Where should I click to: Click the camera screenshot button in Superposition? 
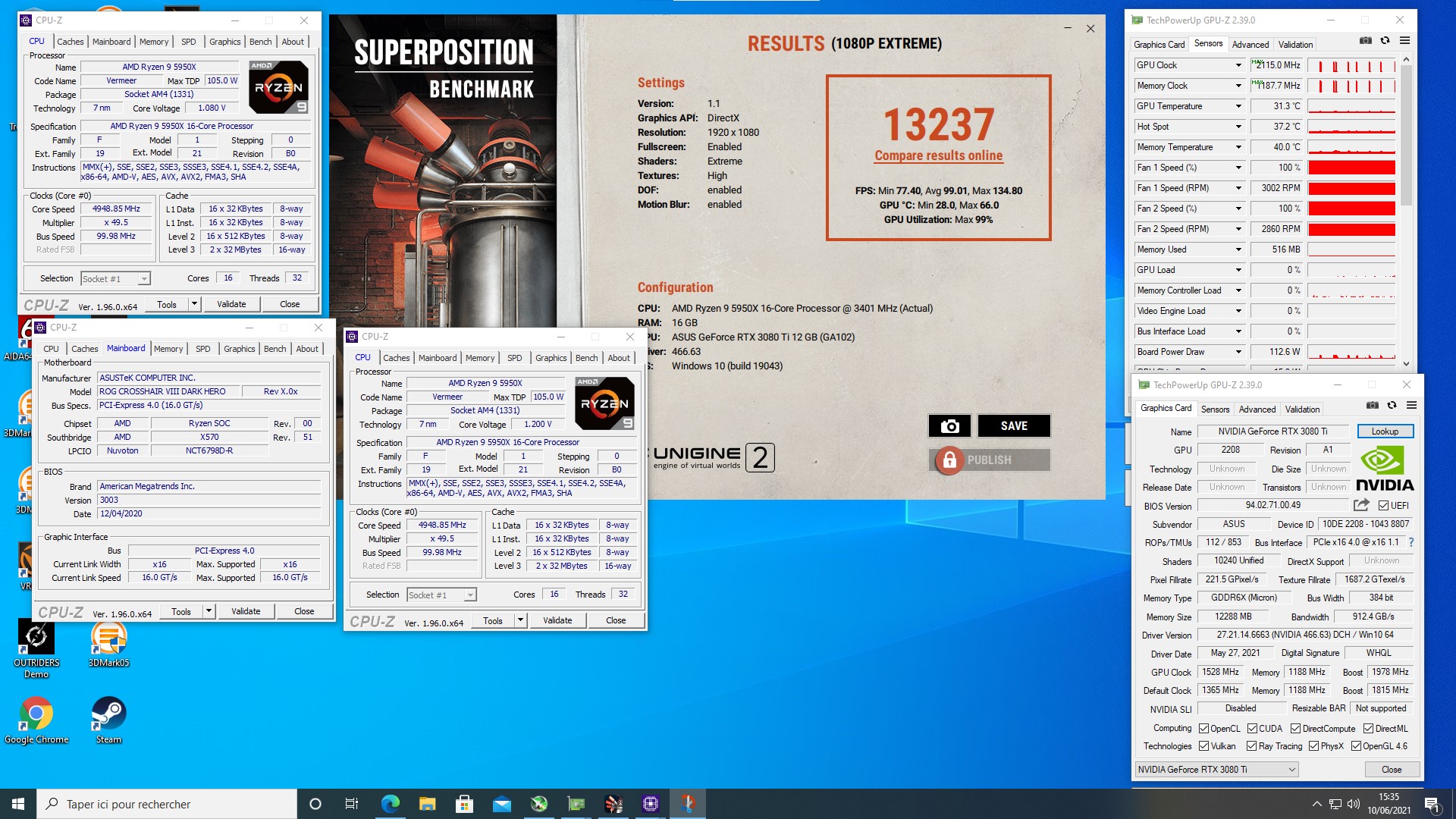click(x=949, y=425)
